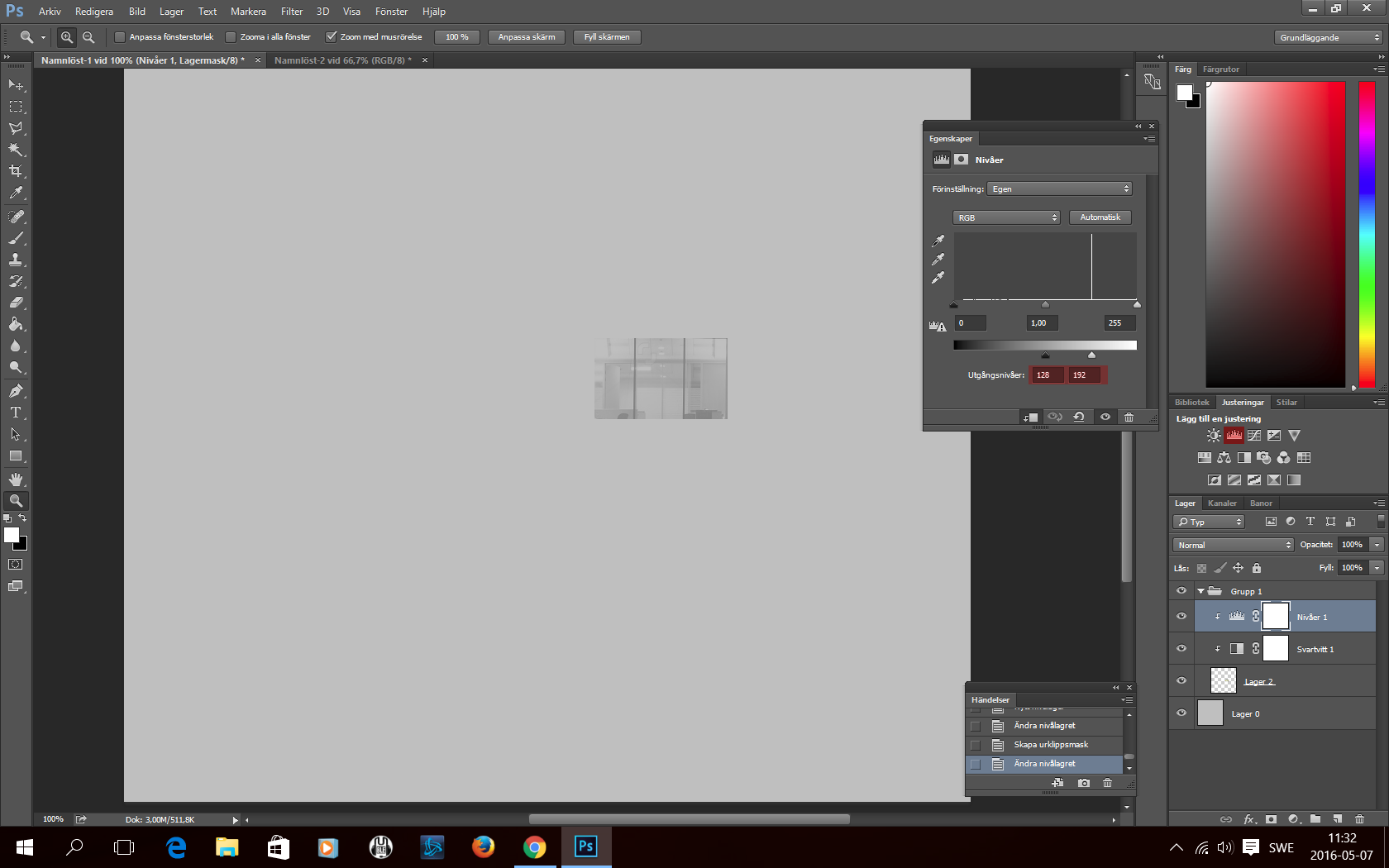Enable Zooma i alla fönster checkbox

pyautogui.click(x=231, y=37)
